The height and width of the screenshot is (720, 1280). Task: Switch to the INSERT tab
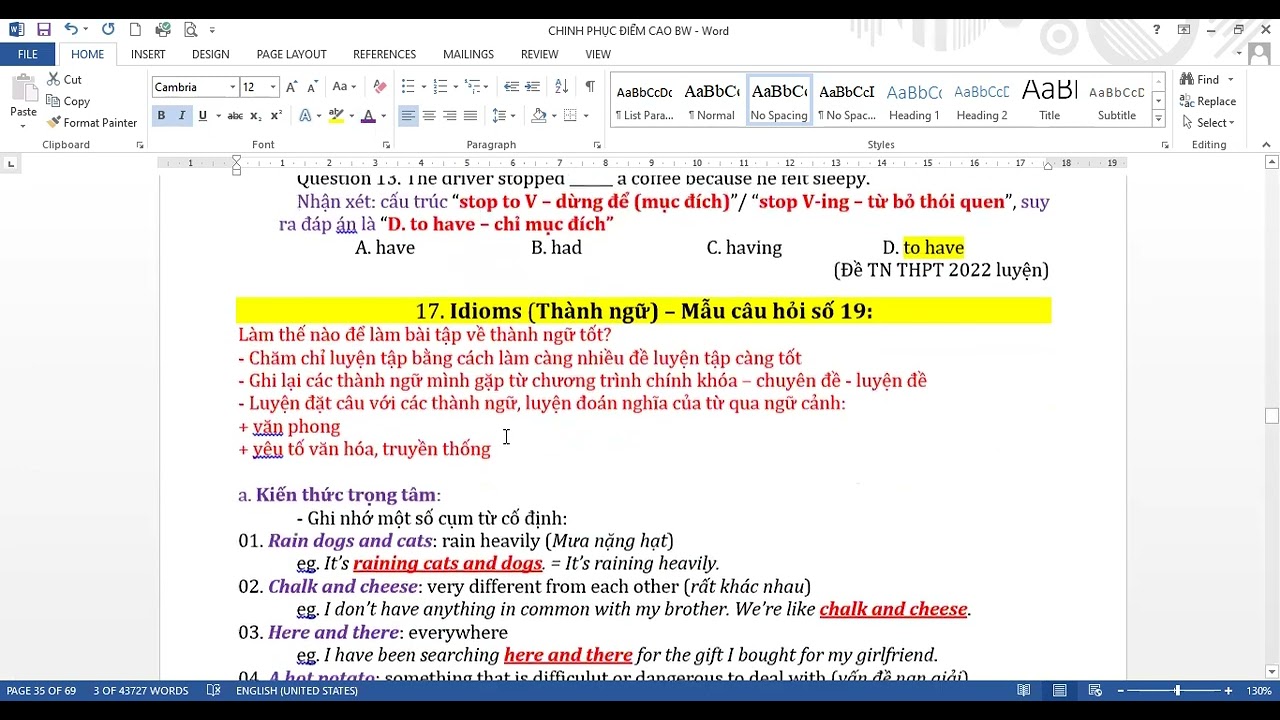[148, 54]
